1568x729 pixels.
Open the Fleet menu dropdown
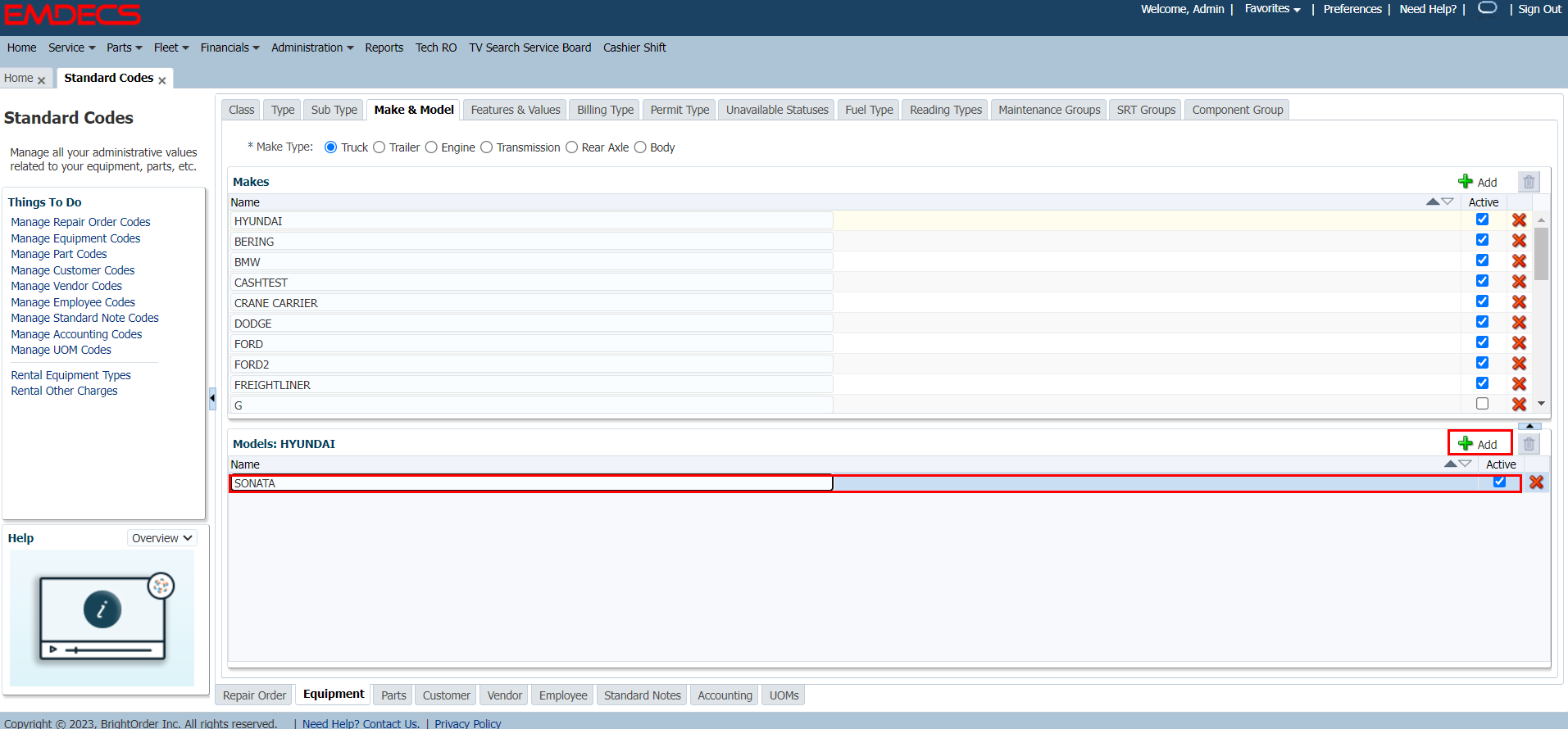(x=171, y=48)
